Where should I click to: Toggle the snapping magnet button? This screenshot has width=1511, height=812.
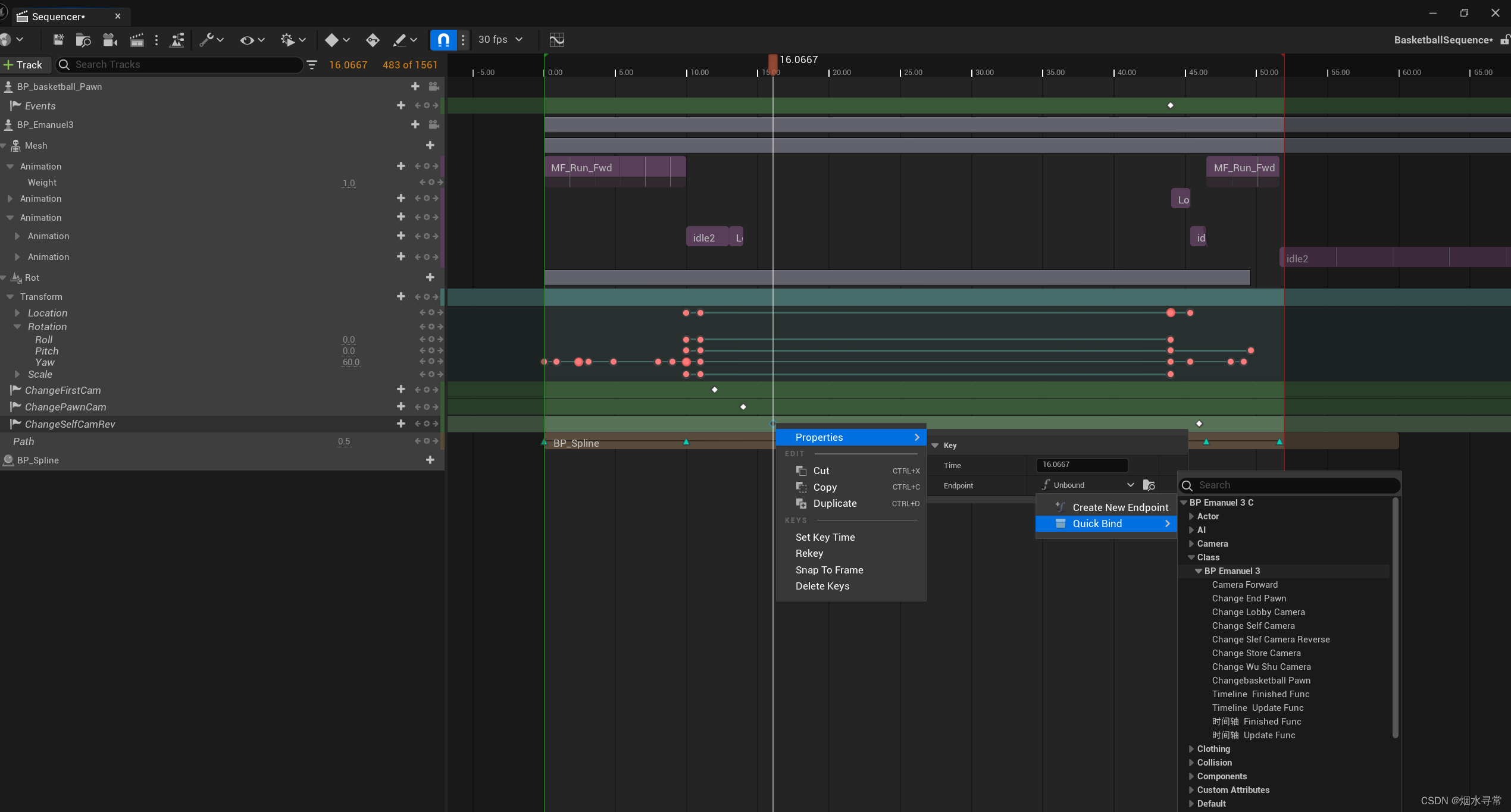tap(443, 40)
